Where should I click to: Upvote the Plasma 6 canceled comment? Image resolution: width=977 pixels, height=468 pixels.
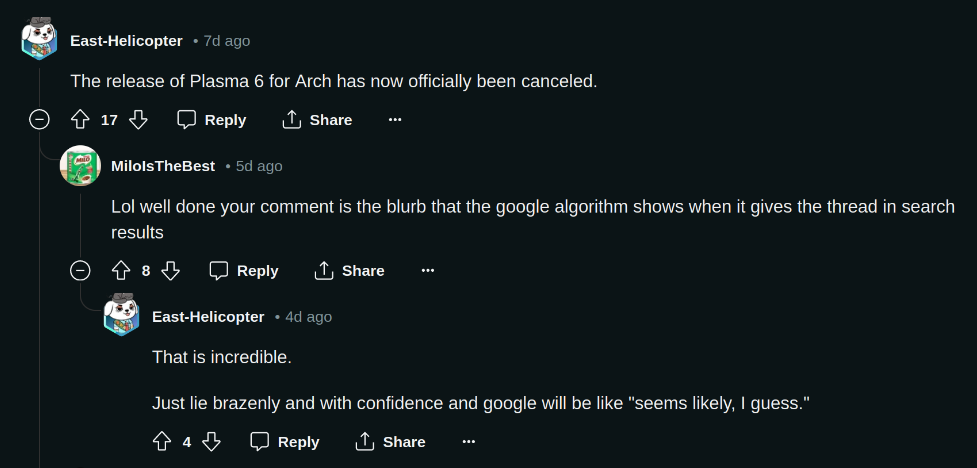coord(81,120)
